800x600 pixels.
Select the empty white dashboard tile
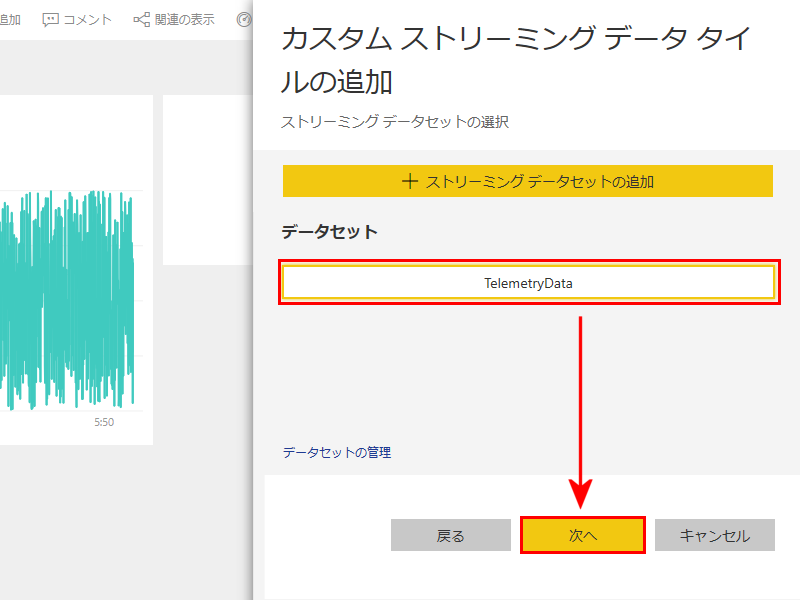pos(207,180)
